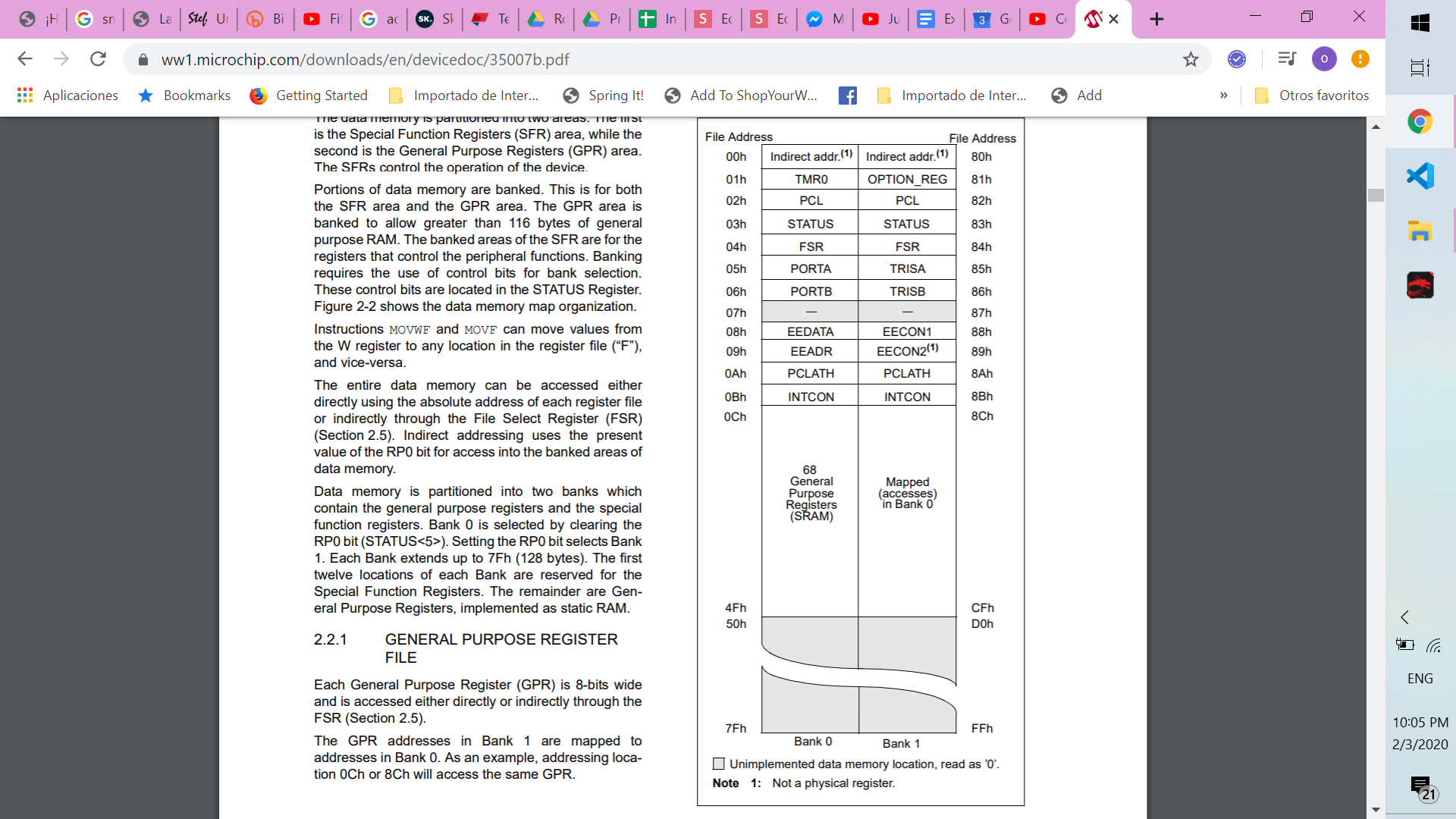Switch to the Messenger tab
The image size is (1456, 819).
824,19
